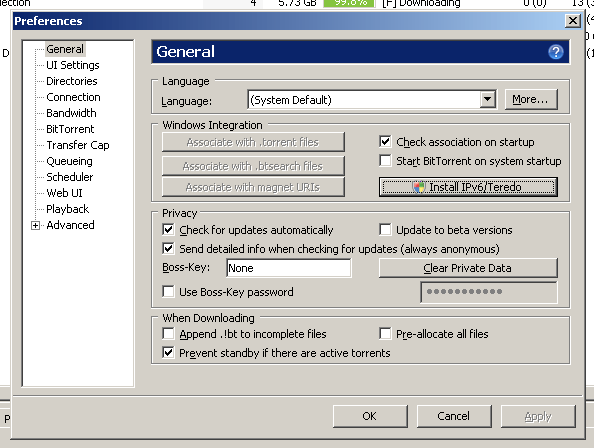Click the Apply button
594x448 pixels.
[x=538, y=416]
